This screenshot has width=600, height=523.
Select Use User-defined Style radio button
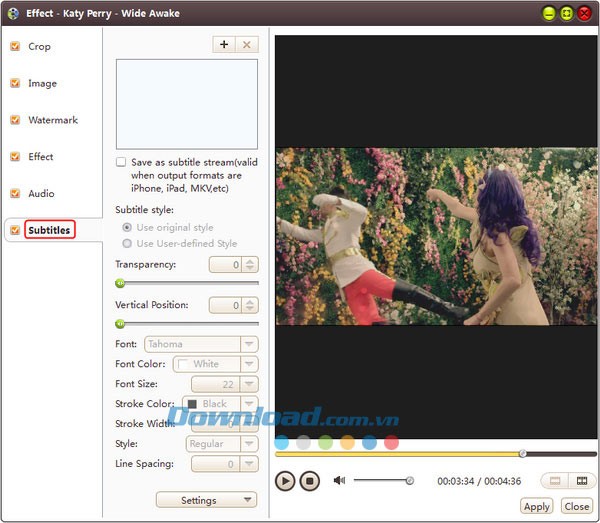point(127,243)
